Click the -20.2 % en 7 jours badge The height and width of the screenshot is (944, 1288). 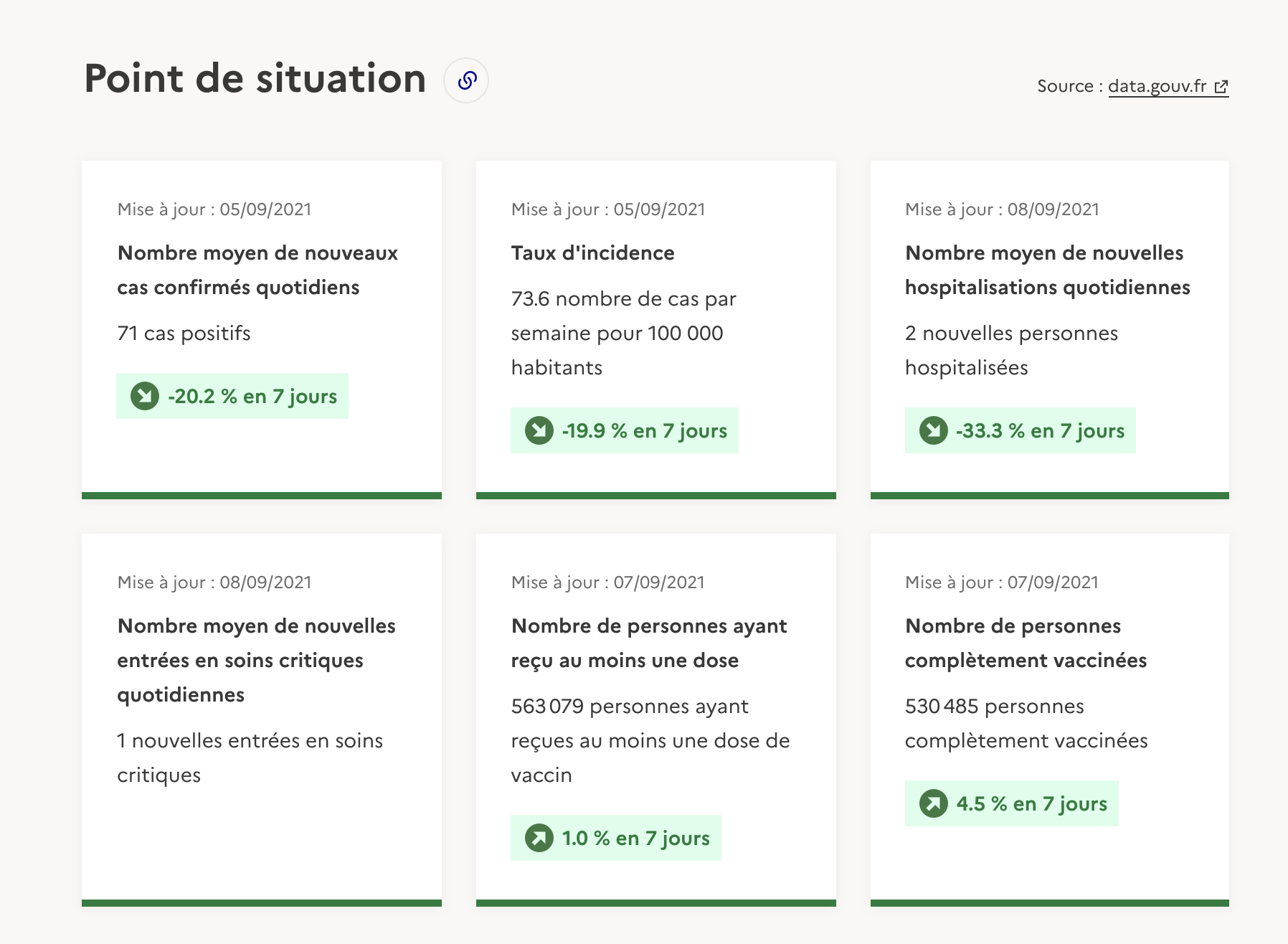tap(232, 396)
